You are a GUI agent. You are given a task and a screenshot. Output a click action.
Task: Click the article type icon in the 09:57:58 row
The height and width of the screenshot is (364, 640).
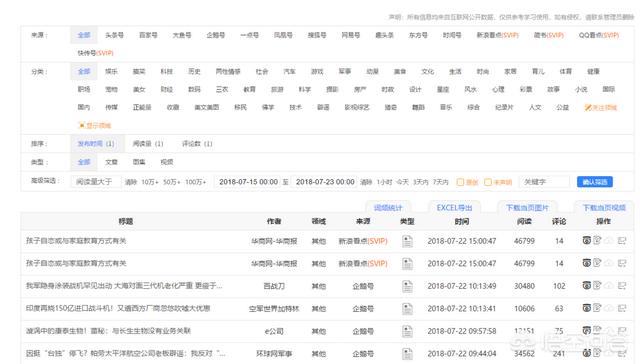[407, 331]
